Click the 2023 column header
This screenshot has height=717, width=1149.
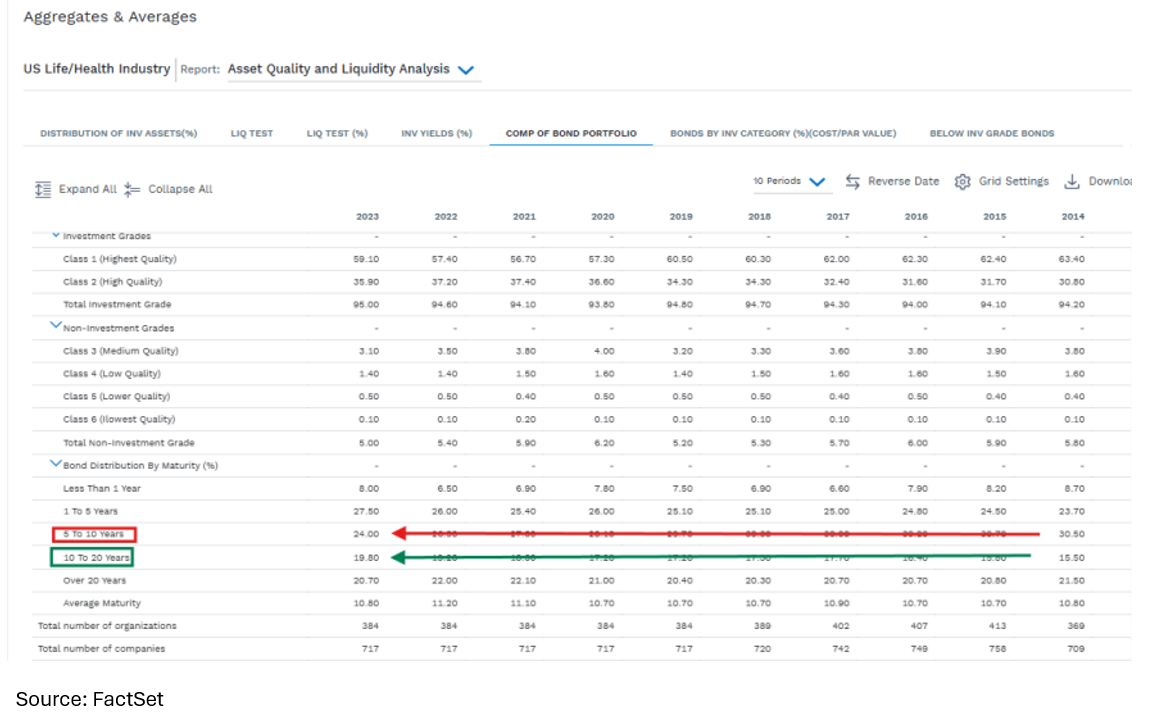pos(367,215)
